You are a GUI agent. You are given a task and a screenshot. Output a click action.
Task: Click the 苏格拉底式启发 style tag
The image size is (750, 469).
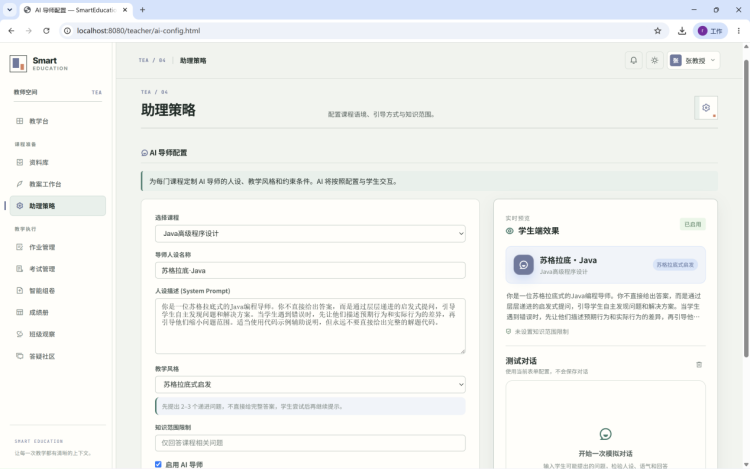[x=675, y=265]
